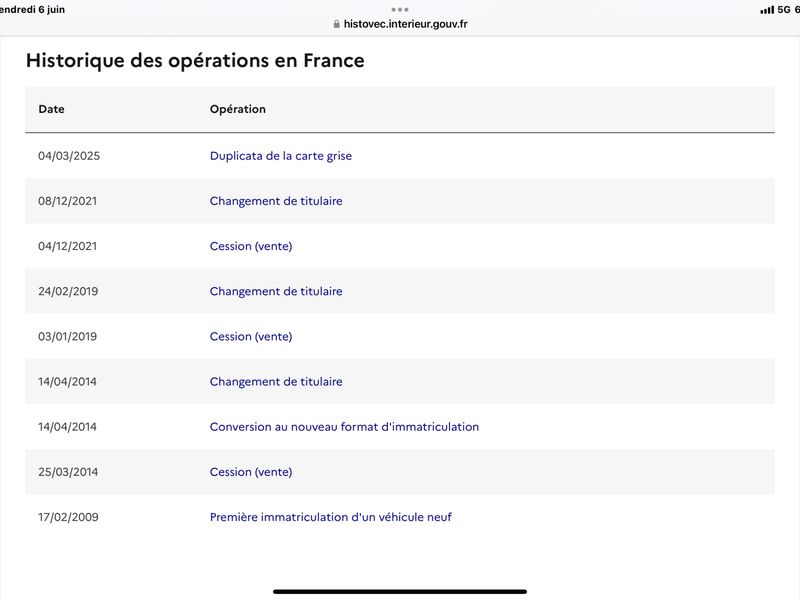Image resolution: width=800 pixels, height=600 pixels.
Task: Open Duplicata de la carte grise entry
Action: coord(281,156)
